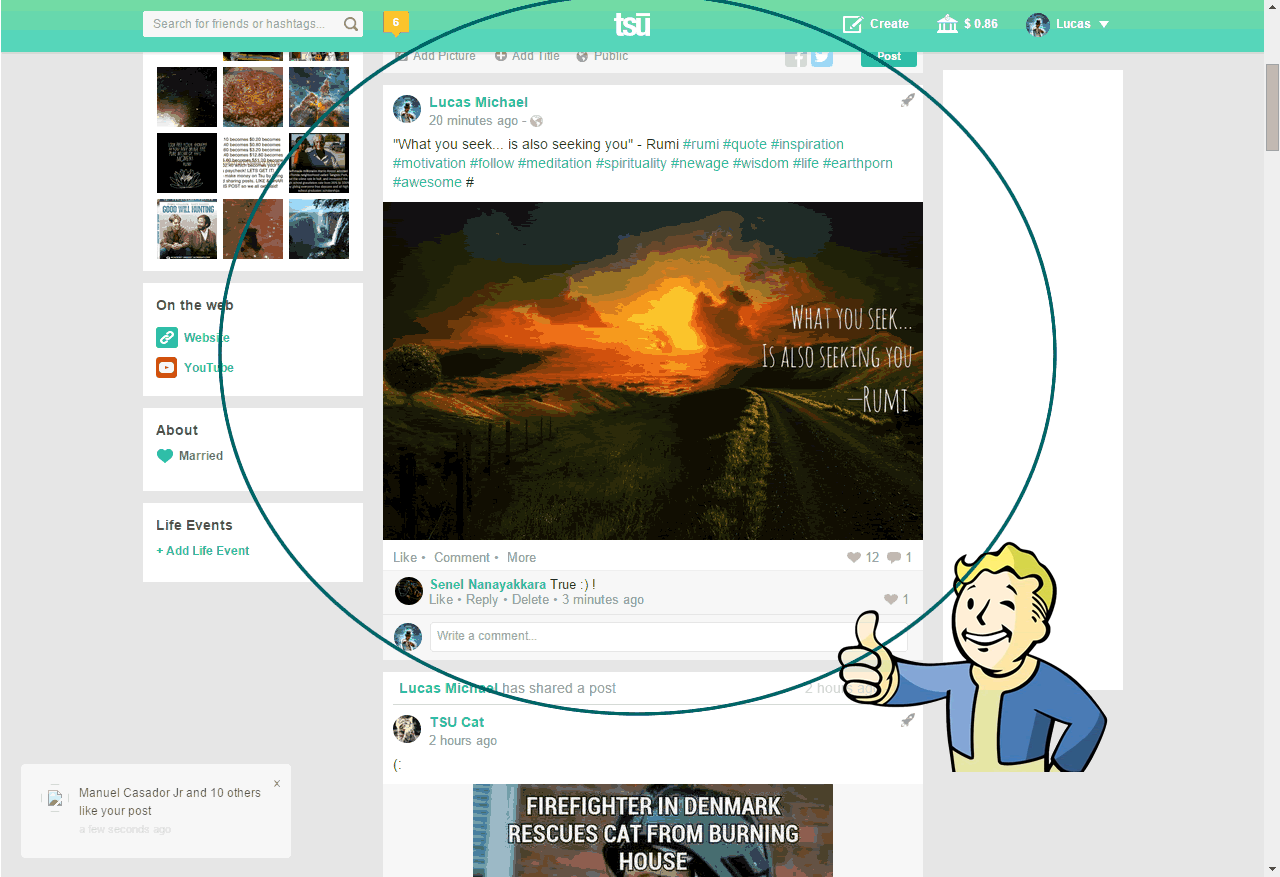
Task: Delete Senel Nanayakkara's comment
Action: 531,600
